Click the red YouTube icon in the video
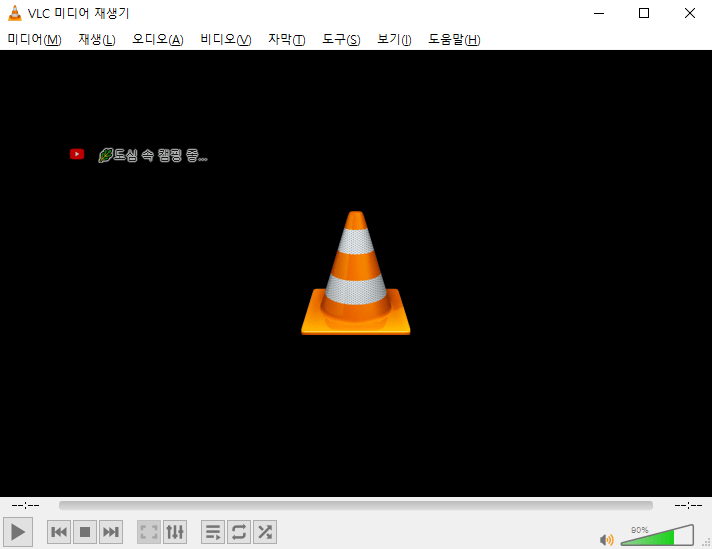 77,154
